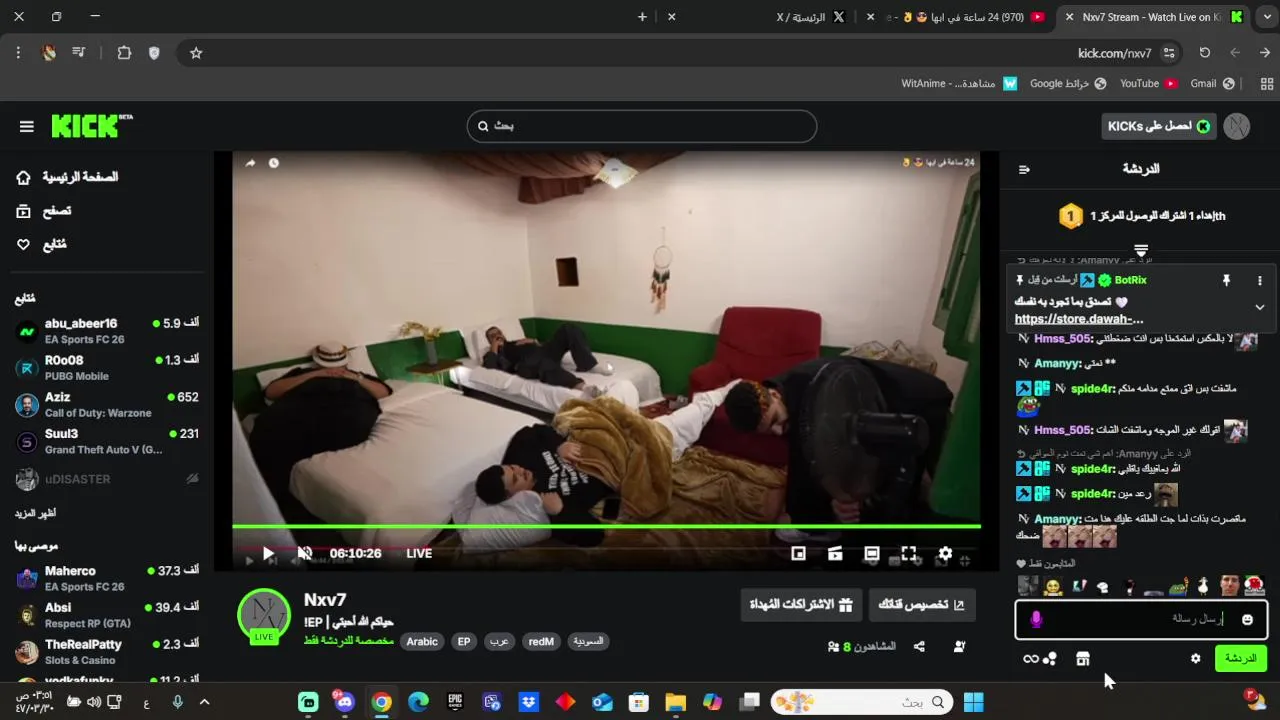Click the chat message input field
Image resolution: width=1280 pixels, height=720 pixels.
[x=1141, y=619]
